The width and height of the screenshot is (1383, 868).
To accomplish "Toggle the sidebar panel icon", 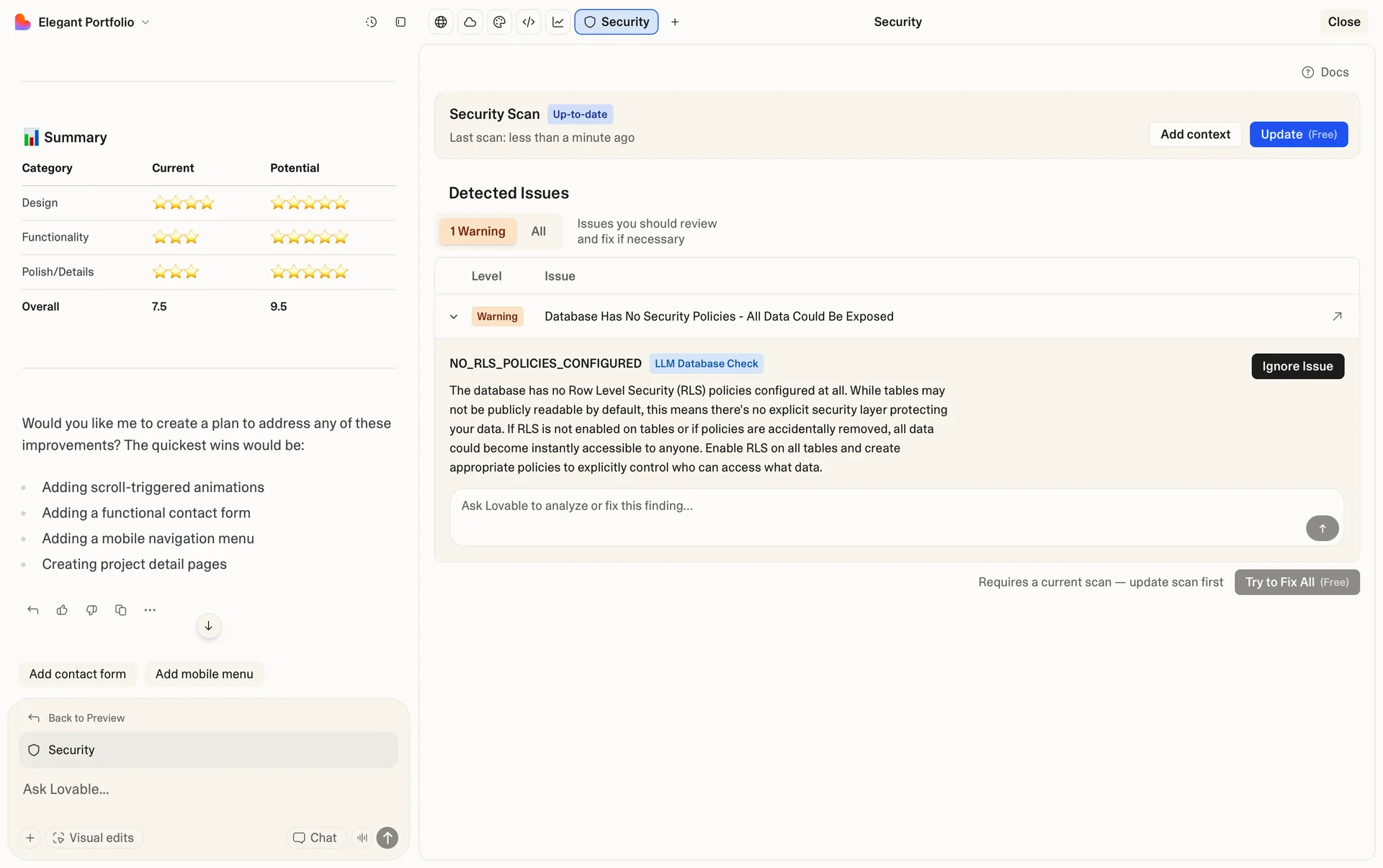I will (400, 22).
